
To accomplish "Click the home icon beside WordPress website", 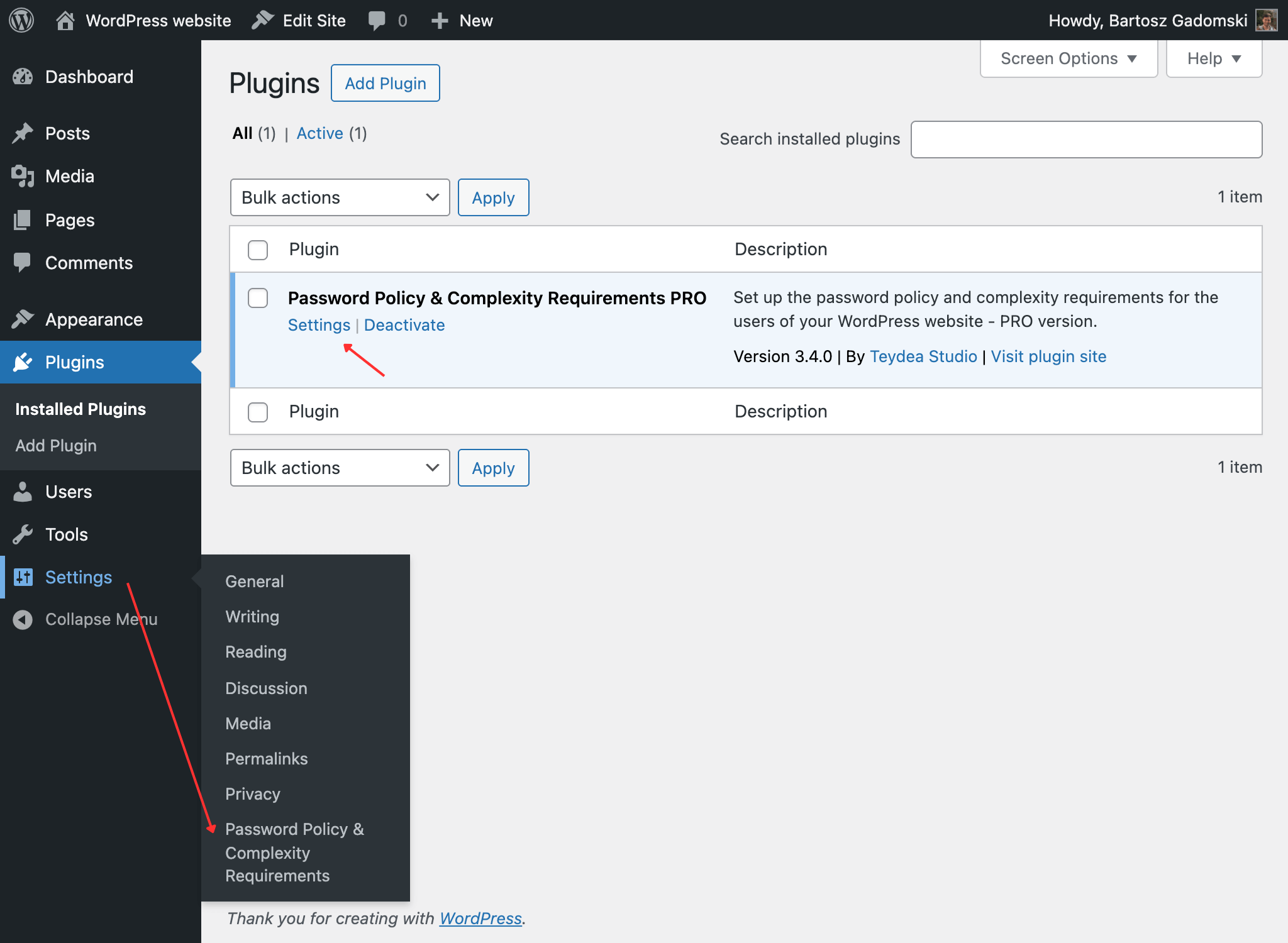I will point(65,20).
